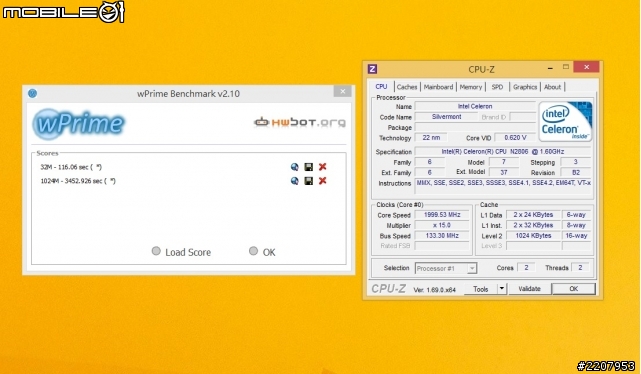Open the About tab in CPU-Z
641x374 pixels.
click(552, 87)
